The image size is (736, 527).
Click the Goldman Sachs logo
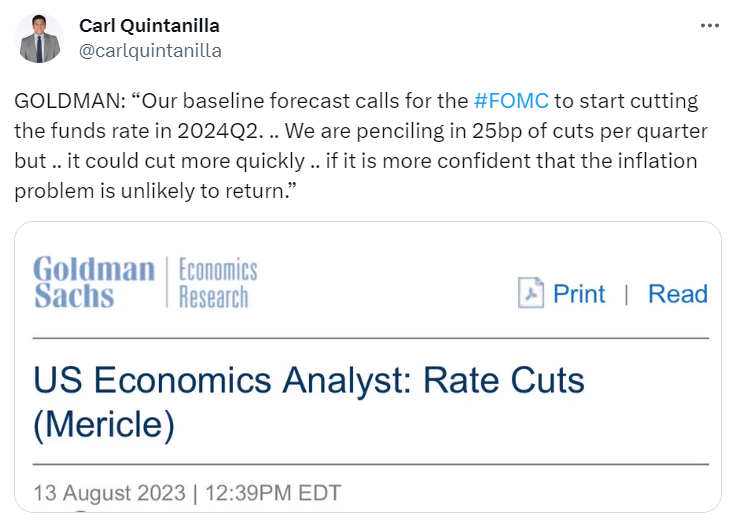tap(94, 282)
